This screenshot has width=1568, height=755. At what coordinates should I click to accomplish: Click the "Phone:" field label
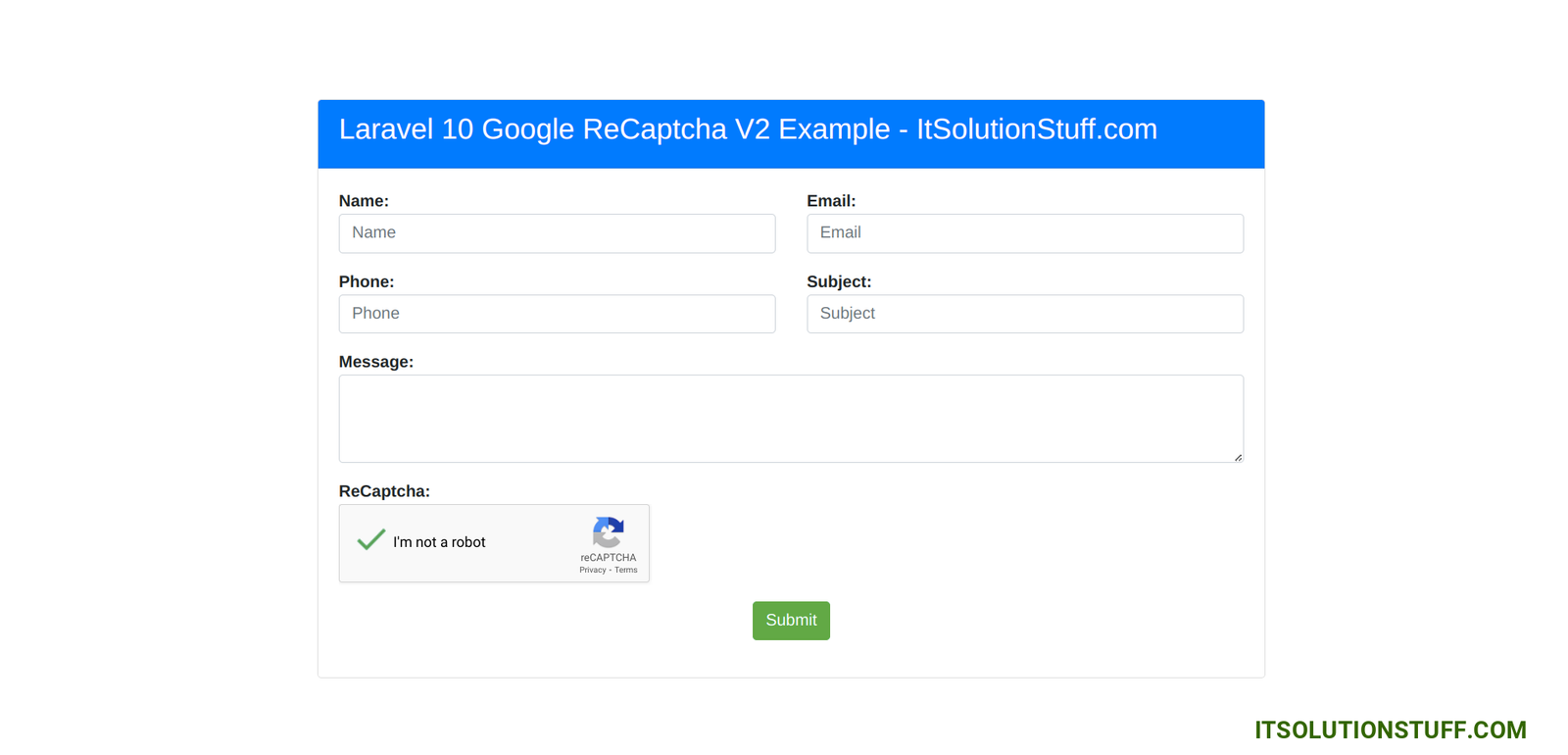[367, 281]
